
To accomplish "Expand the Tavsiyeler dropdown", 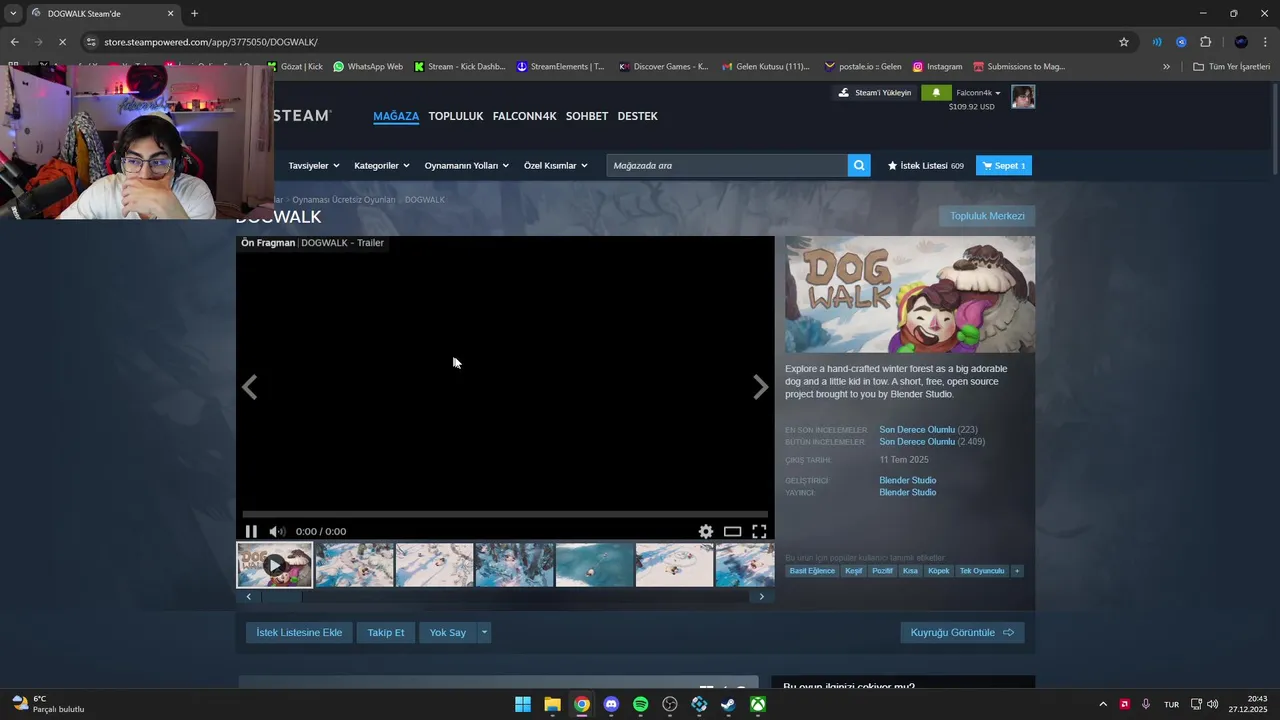I will point(314,166).
